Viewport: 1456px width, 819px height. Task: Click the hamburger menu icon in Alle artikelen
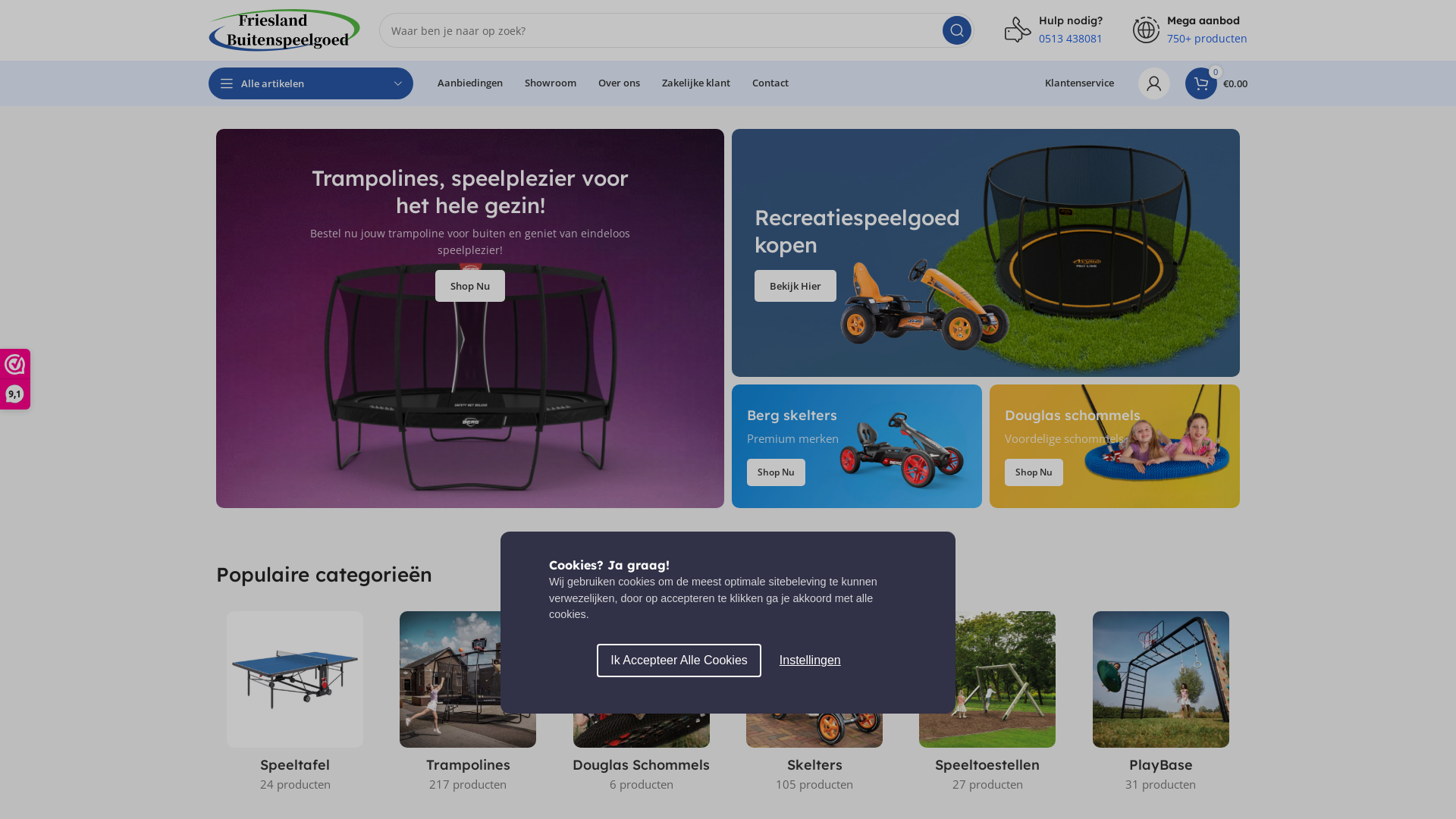226,83
